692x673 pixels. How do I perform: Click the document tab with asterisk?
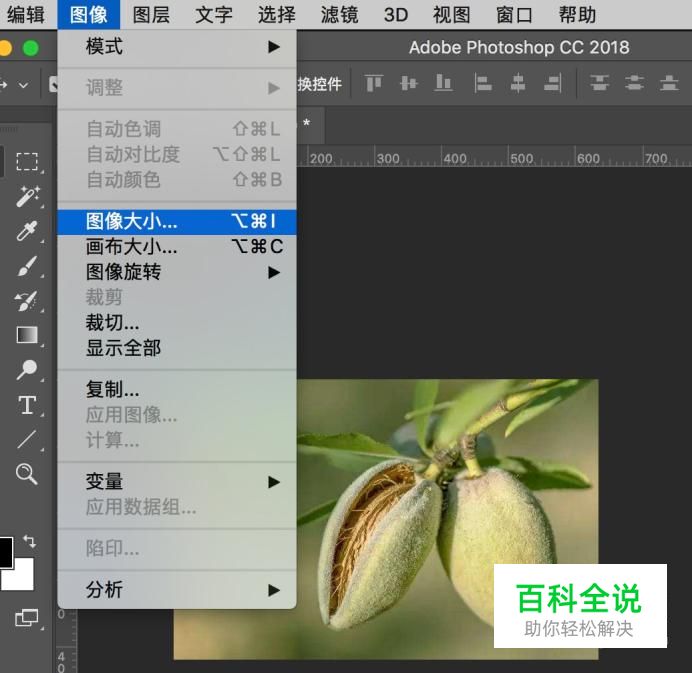pyautogui.click(x=311, y=125)
